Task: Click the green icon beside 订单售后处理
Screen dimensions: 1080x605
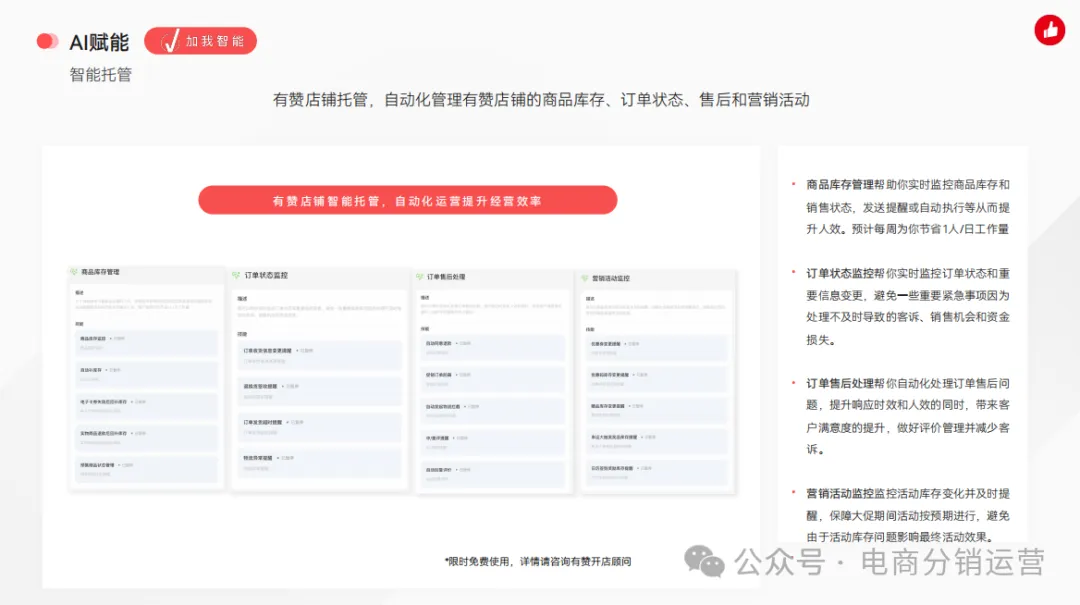Action: [x=419, y=277]
